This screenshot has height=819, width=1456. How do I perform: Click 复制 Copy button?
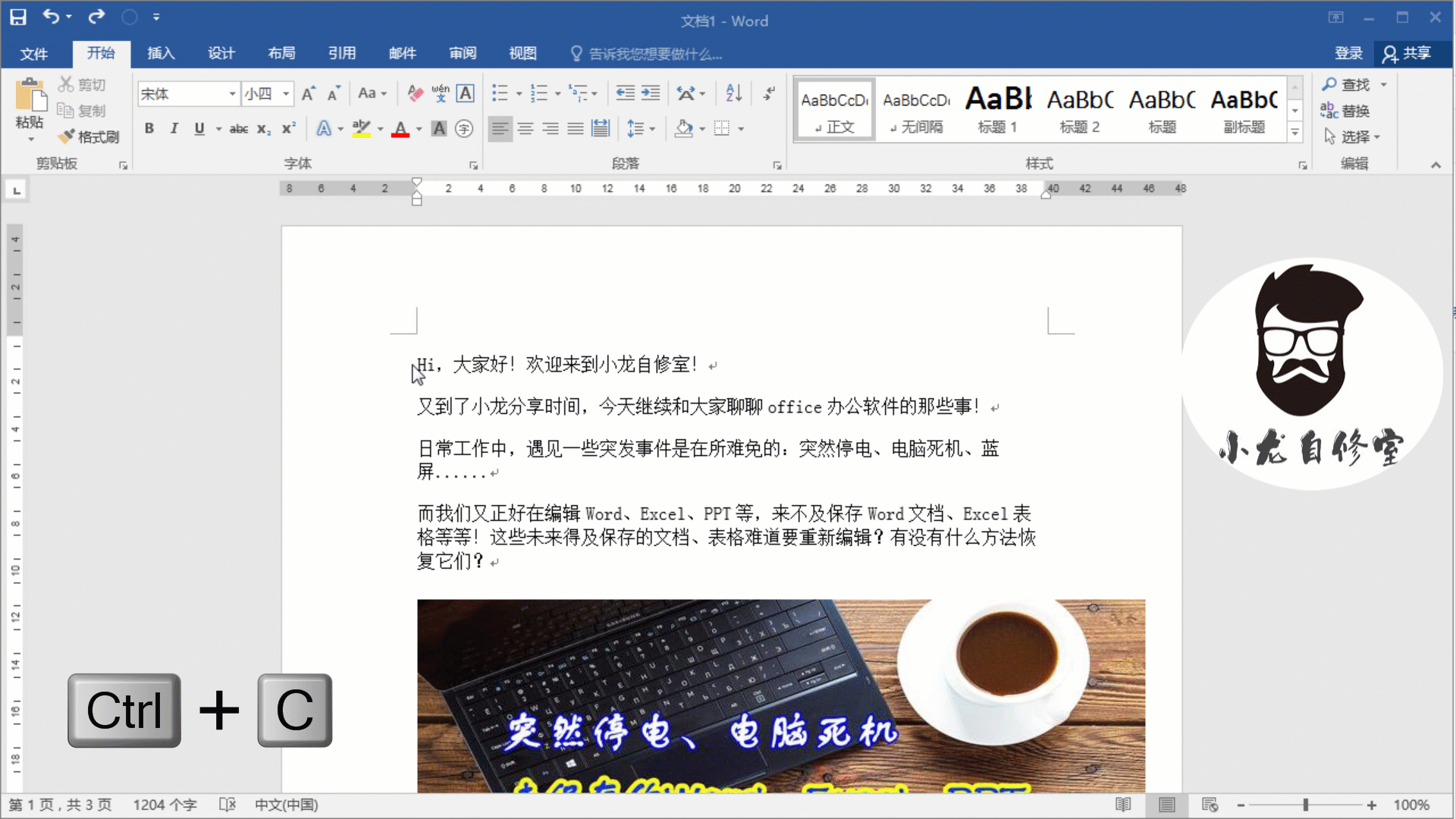[82, 111]
